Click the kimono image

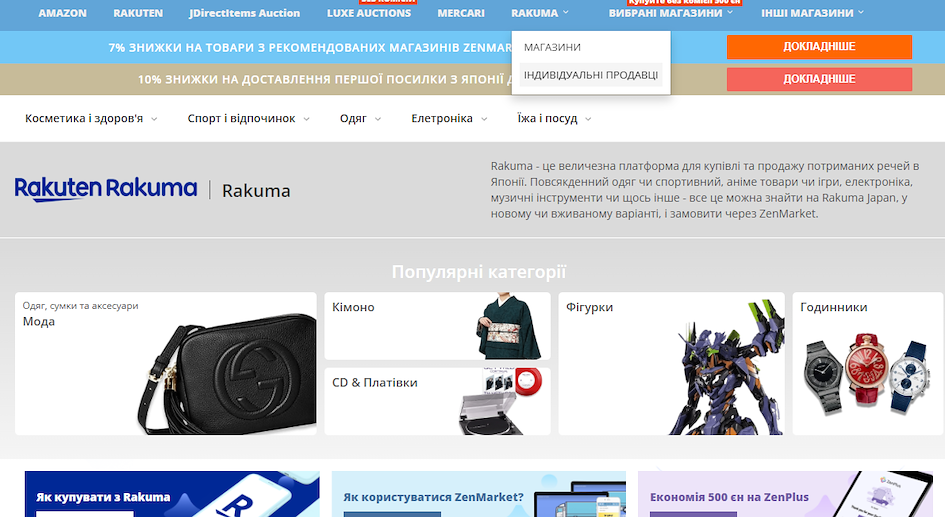click(509, 327)
